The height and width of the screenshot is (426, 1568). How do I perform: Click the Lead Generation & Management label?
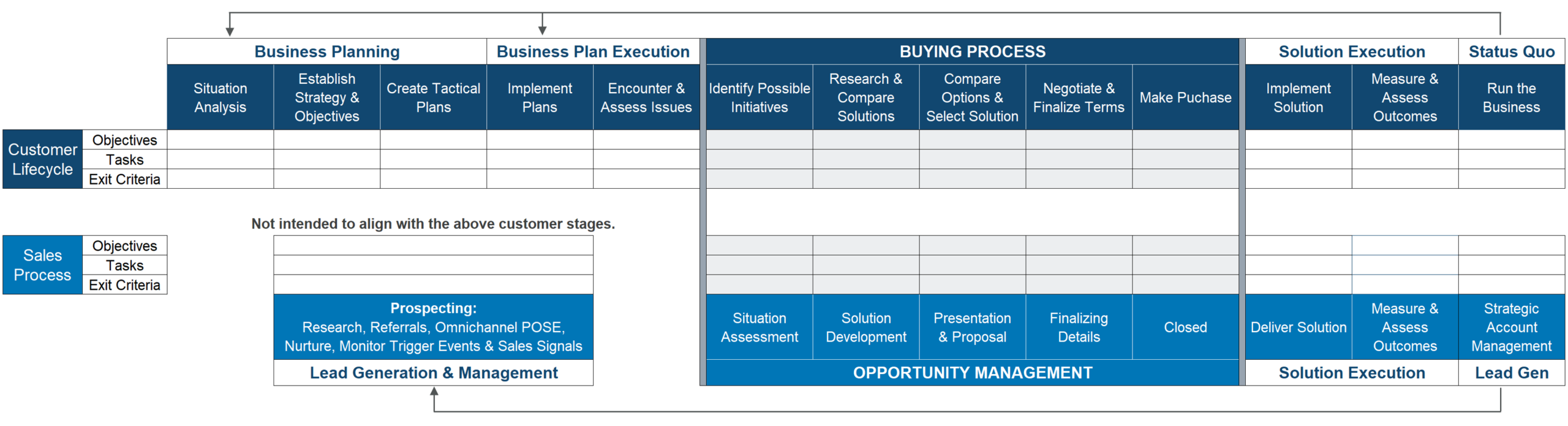433,373
